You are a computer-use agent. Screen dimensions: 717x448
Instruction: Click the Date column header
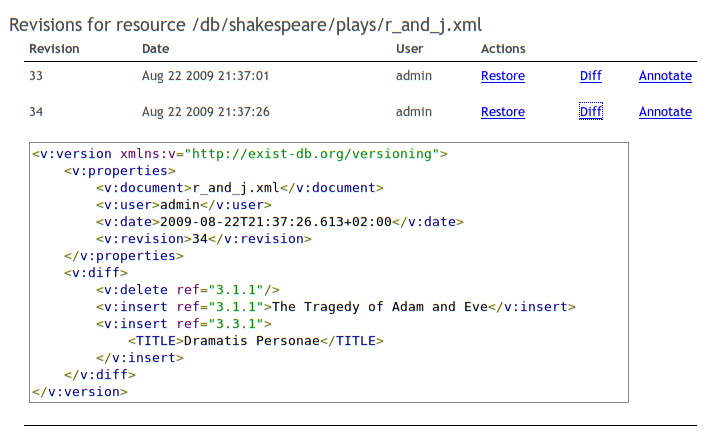point(155,49)
